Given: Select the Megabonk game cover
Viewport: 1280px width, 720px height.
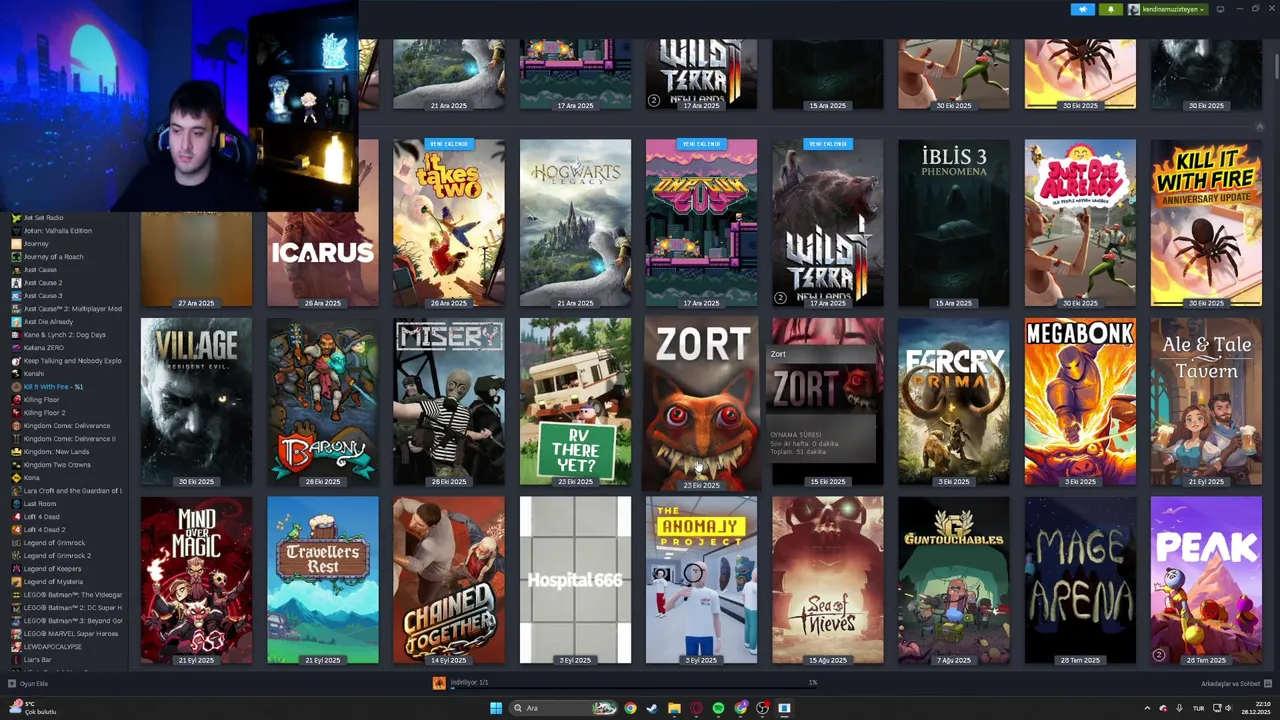Looking at the screenshot, I should (x=1080, y=402).
